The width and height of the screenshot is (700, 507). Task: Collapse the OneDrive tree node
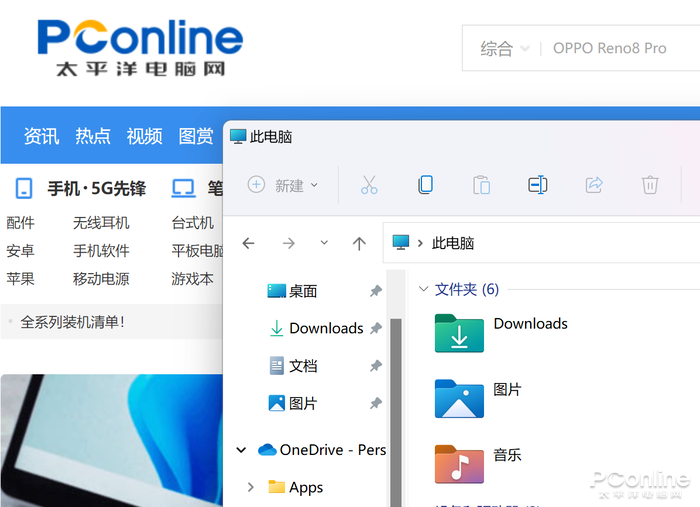tap(241, 450)
